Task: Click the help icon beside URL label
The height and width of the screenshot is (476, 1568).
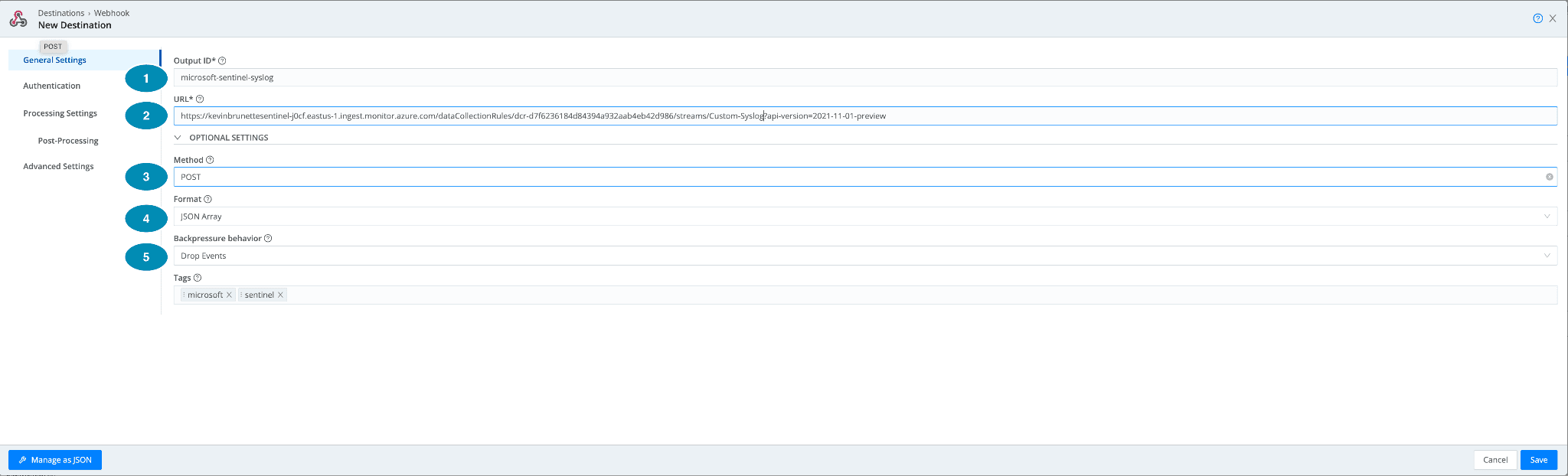Action: pos(200,99)
